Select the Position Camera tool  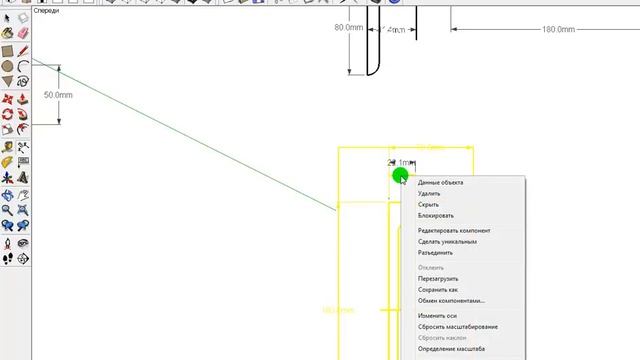click(7, 244)
